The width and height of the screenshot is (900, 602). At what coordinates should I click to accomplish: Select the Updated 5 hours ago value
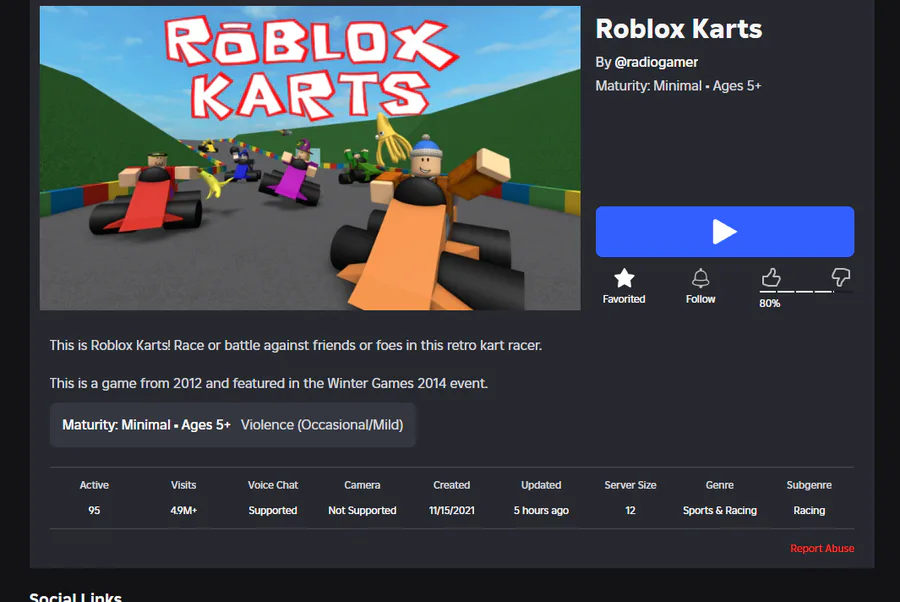[x=541, y=510]
